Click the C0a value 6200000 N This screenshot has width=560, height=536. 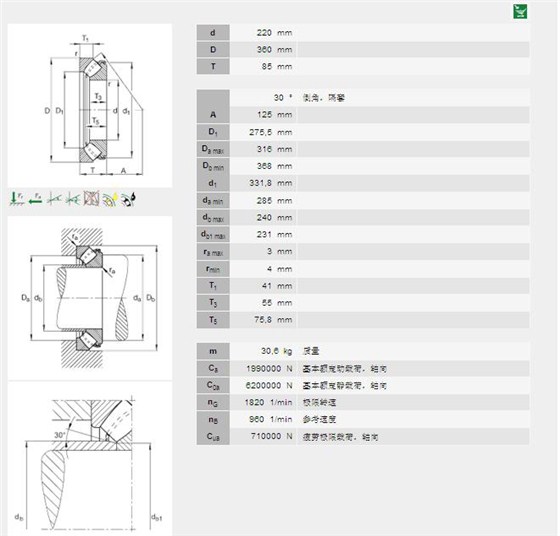269,386
